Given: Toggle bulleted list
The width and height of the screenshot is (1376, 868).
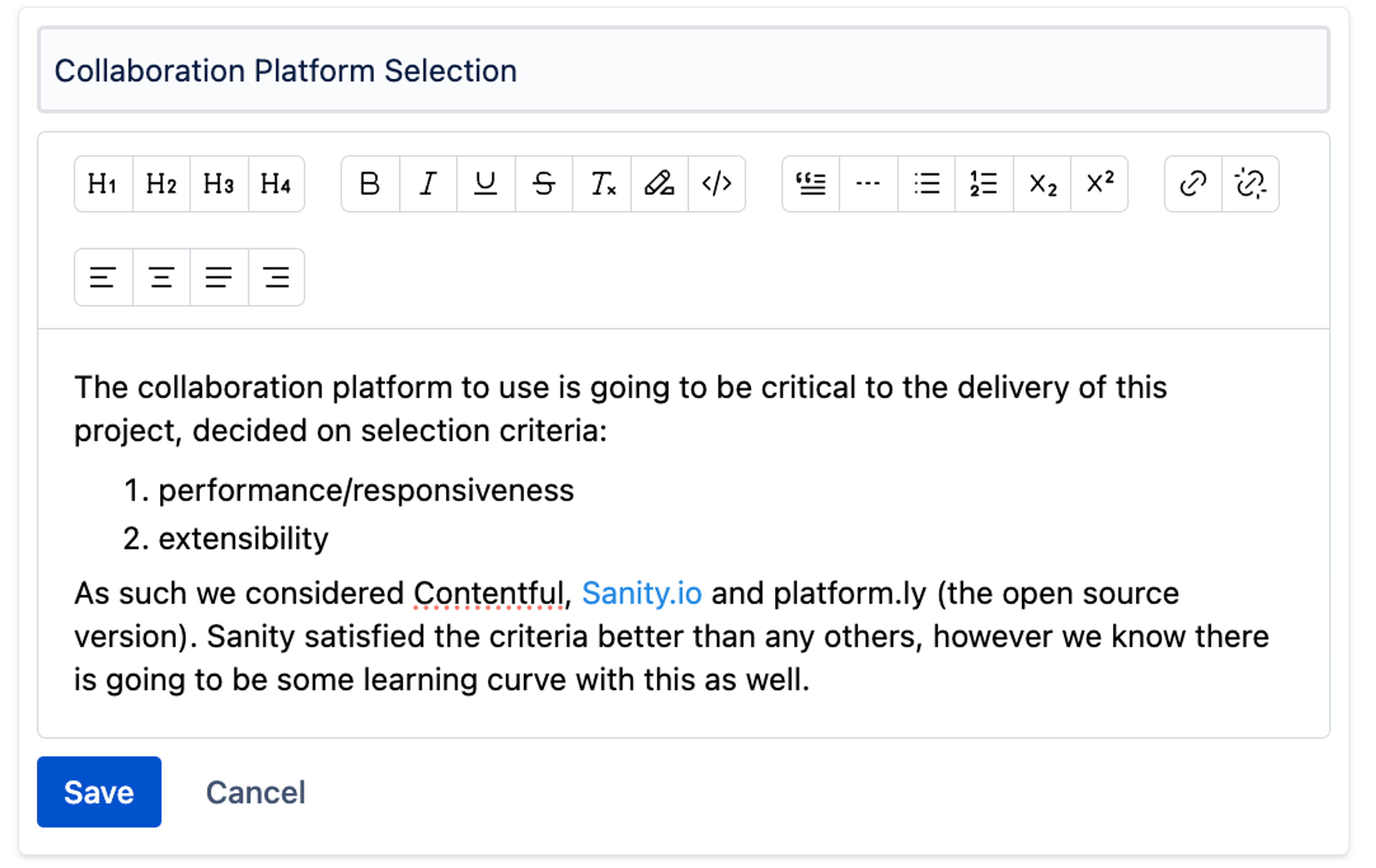Looking at the screenshot, I should [x=926, y=184].
